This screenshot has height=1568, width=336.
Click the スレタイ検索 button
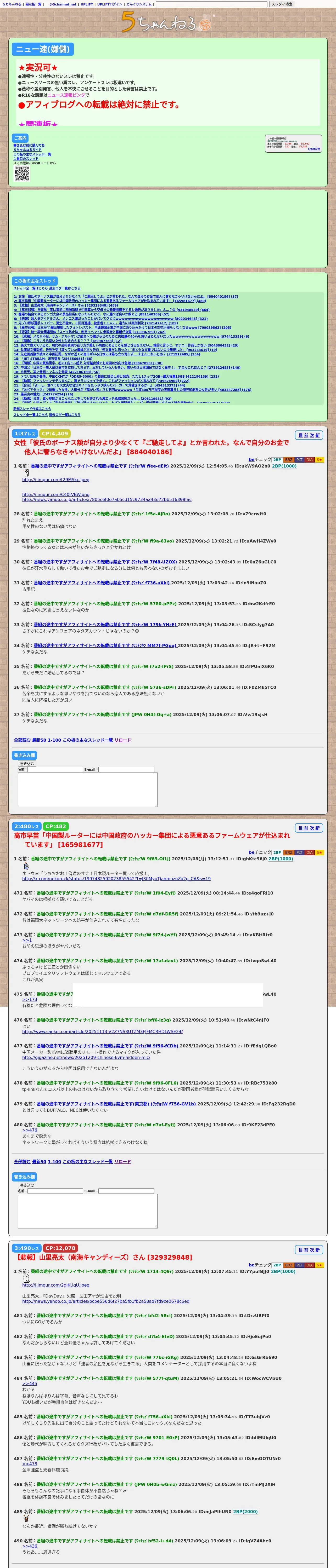coord(282,4)
